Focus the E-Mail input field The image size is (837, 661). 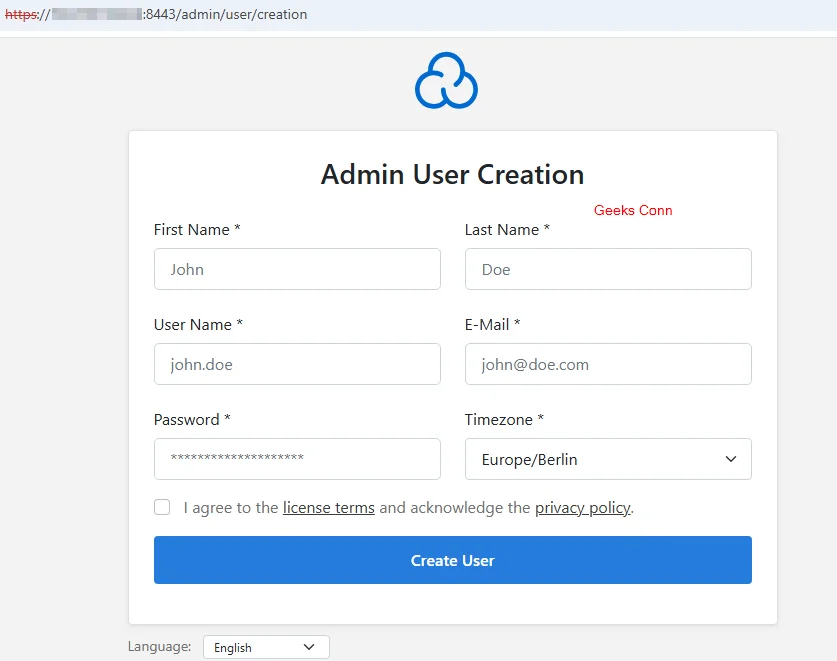pyautogui.click(x=608, y=363)
